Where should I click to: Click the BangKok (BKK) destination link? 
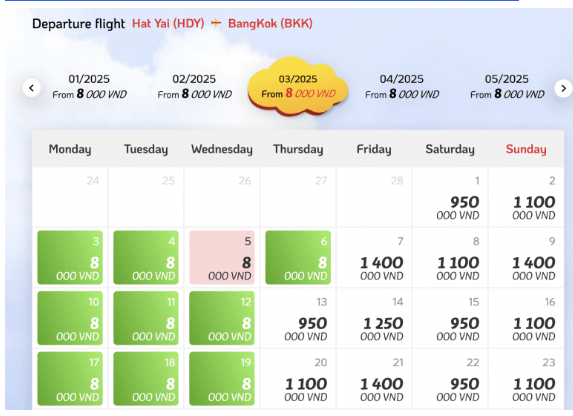tap(270, 23)
